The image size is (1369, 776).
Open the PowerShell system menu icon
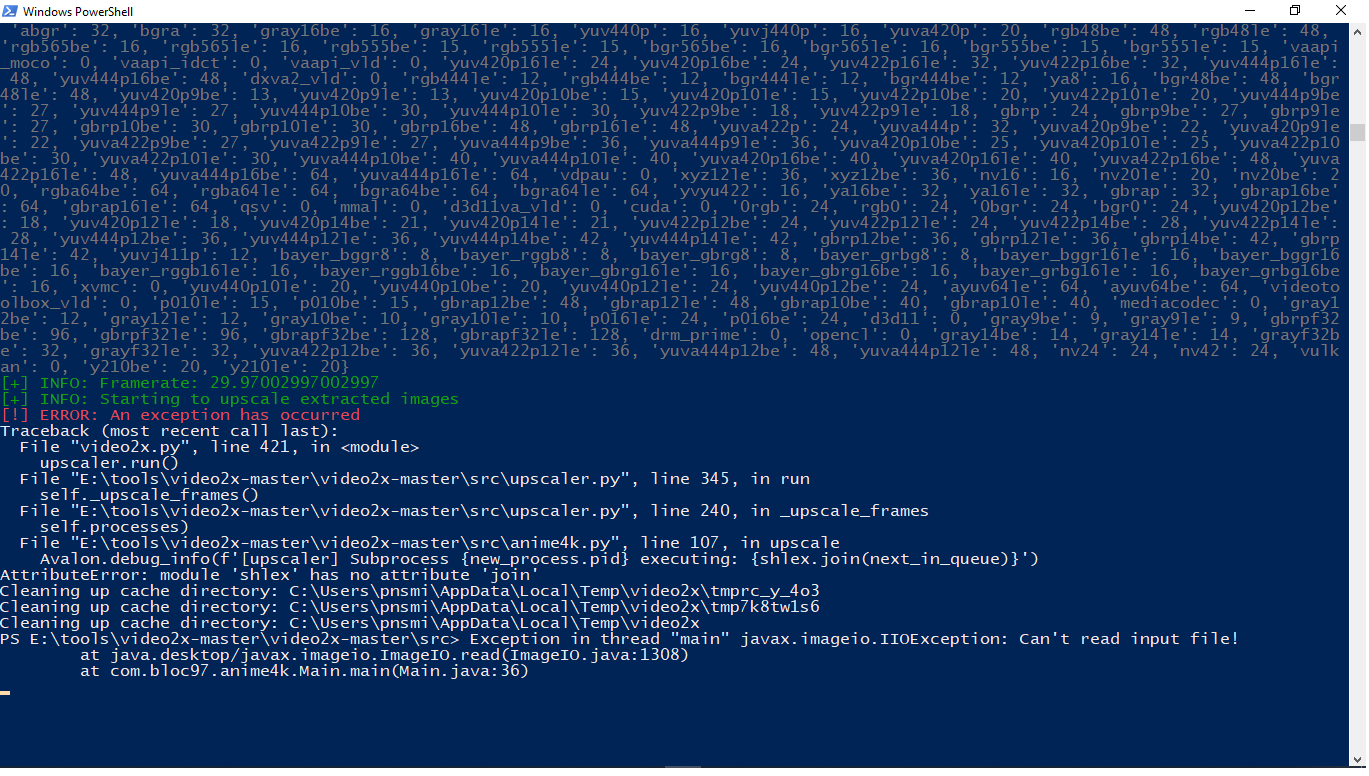[10, 11]
